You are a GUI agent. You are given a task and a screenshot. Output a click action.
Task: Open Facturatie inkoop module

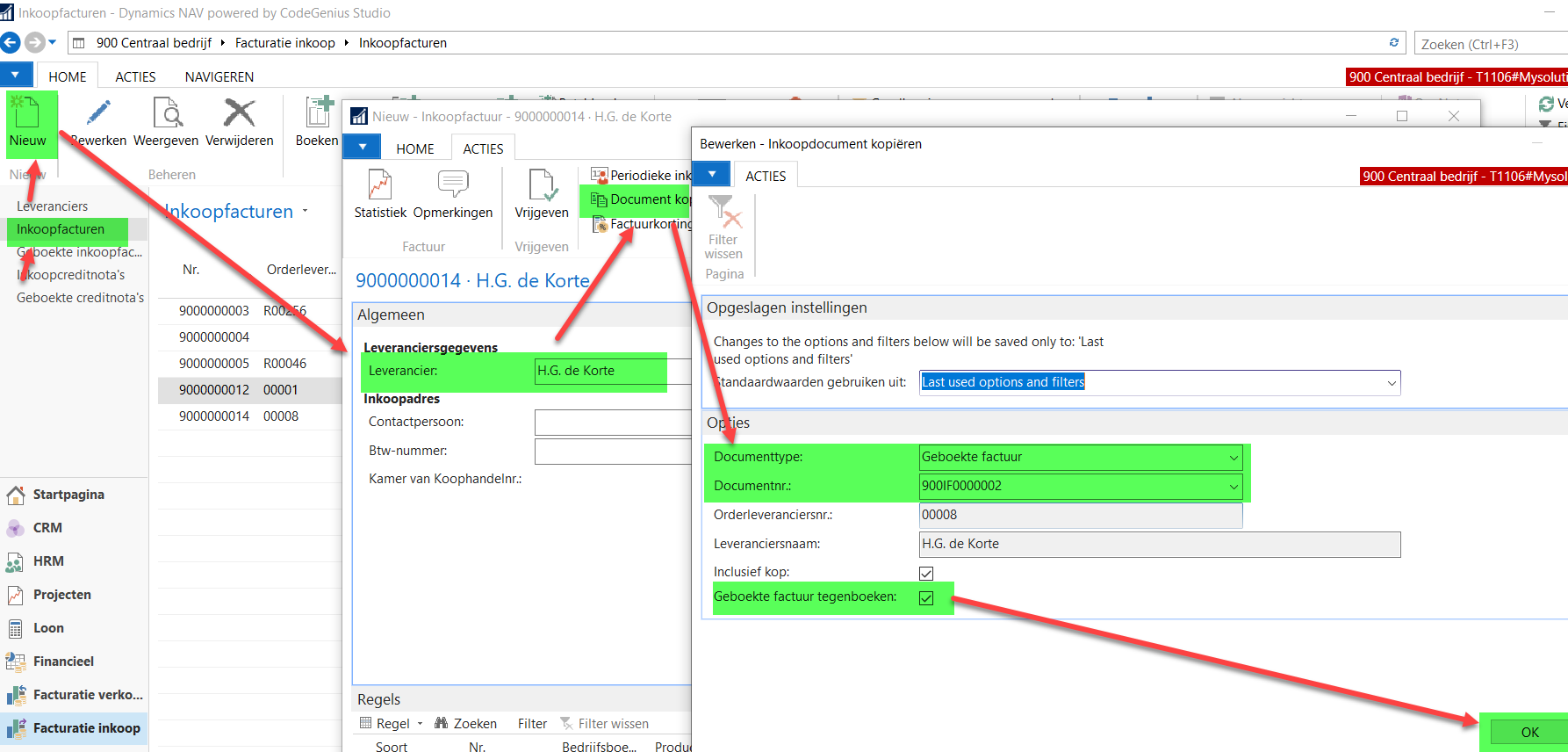tap(74, 728)
